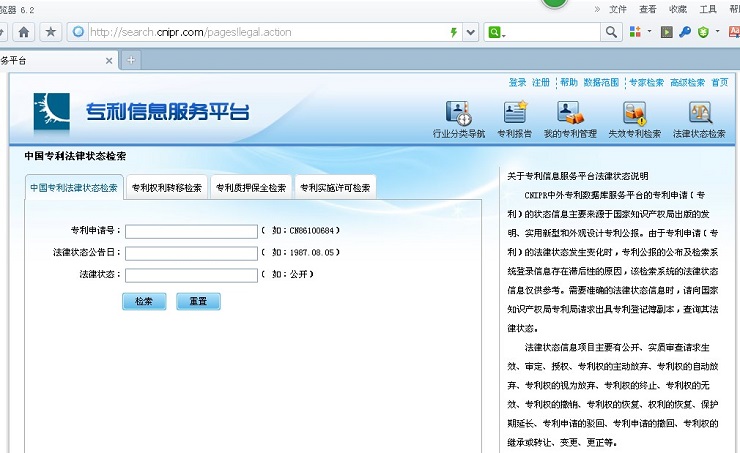Switch to 专利权利转移检索 tab
The width and height of the screenshot is (740, 453).
167,187
